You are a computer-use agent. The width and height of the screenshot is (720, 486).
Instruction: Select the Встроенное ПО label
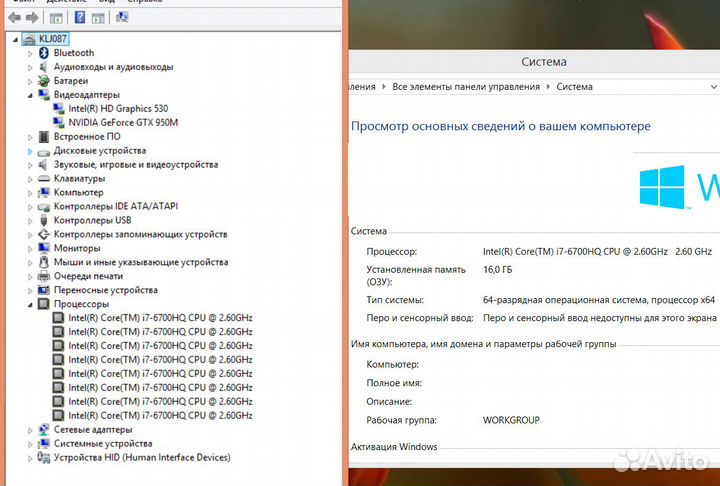[x=87, y=136]
